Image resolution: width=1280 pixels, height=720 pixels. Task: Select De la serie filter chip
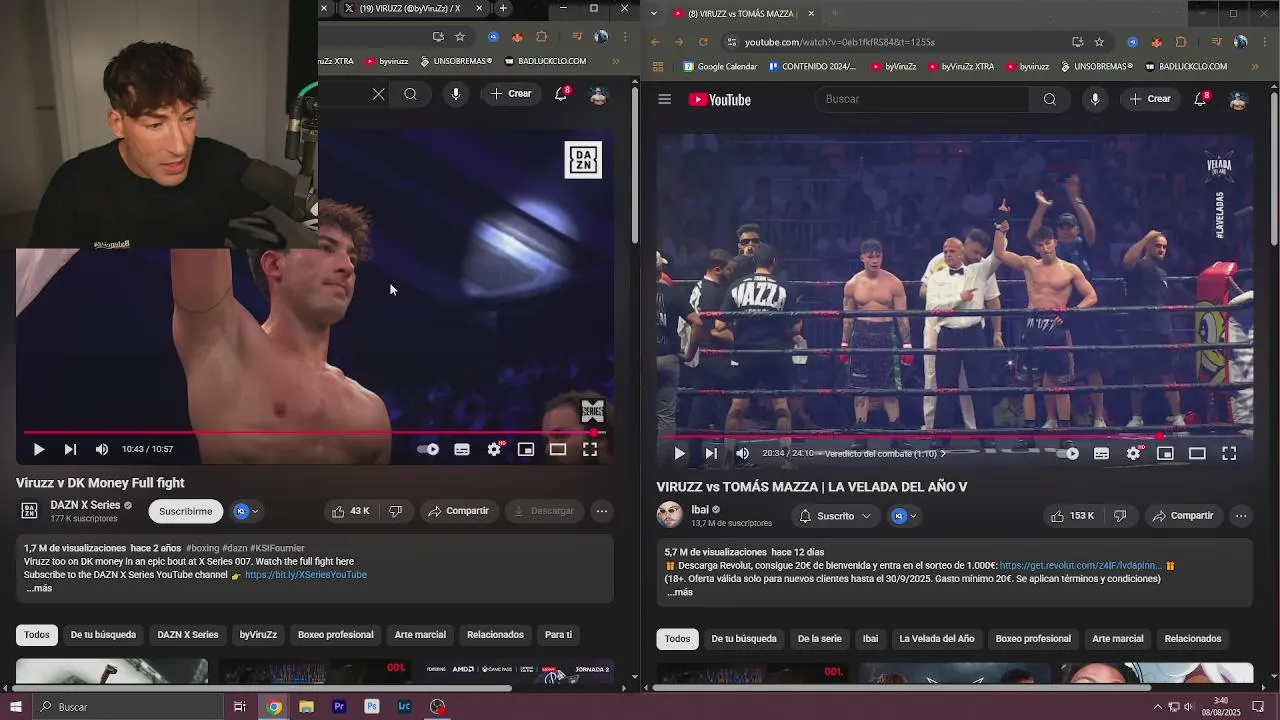click(x=820, y=639)
